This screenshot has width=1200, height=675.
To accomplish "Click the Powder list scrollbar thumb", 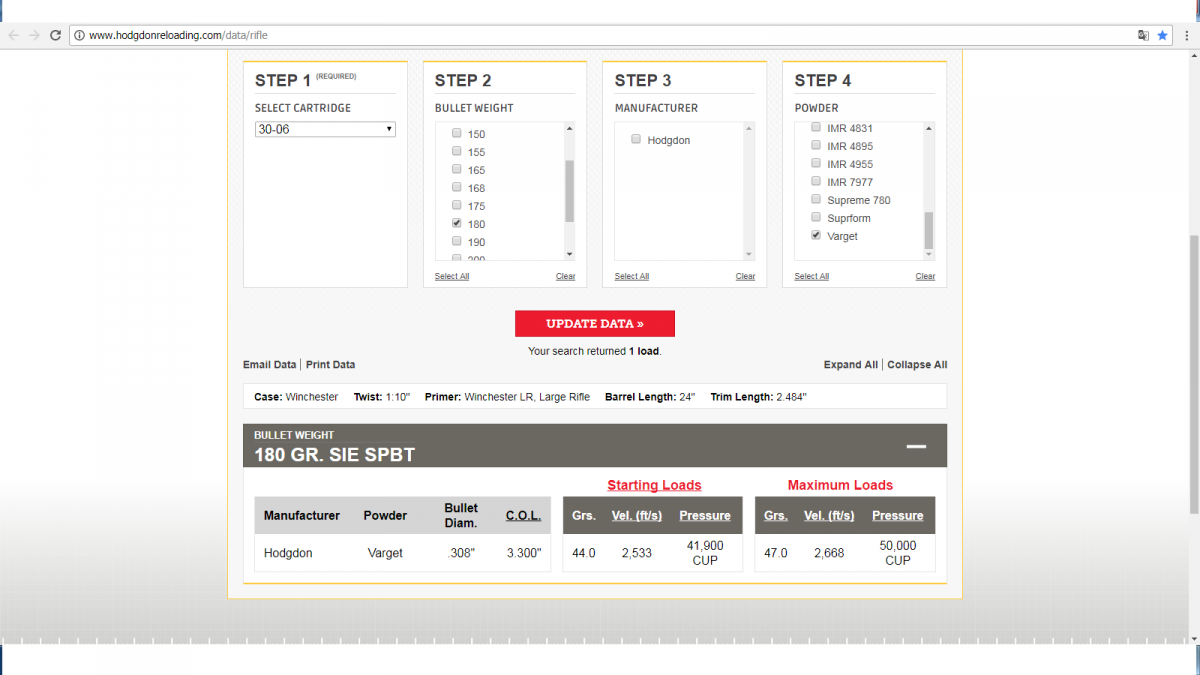I will click(929, 230).
